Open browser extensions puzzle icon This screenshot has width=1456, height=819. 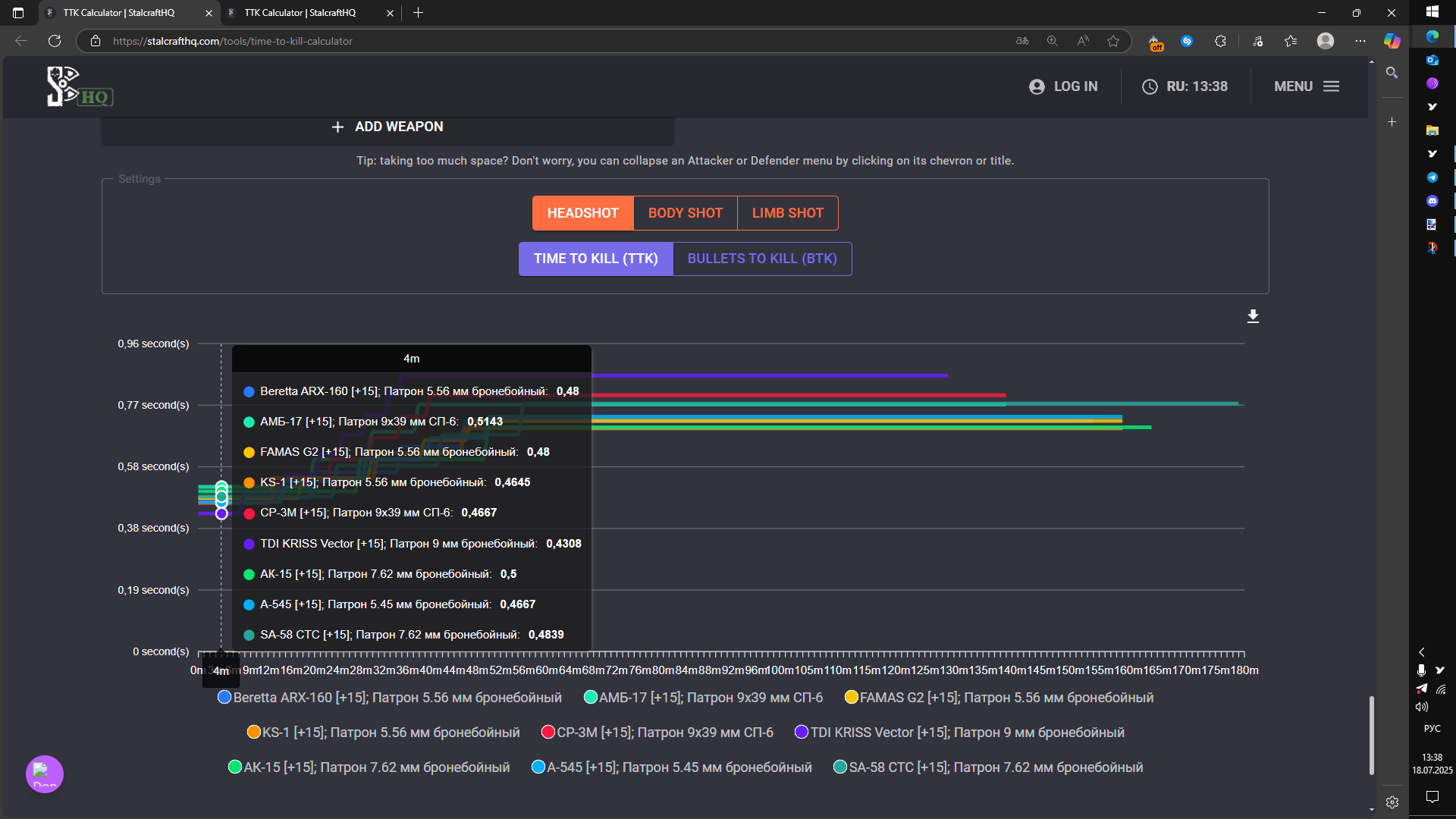click(1220, 41)
